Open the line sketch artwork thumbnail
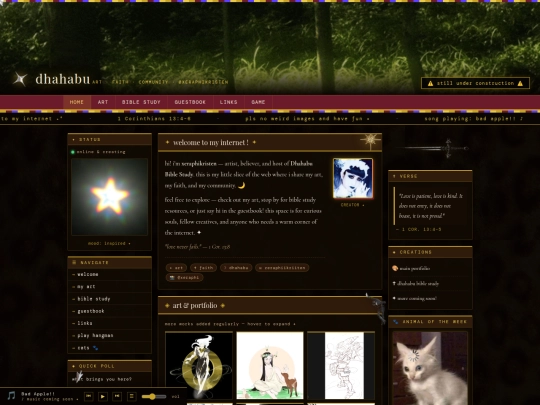The width and height of the screenshot is (540, 405). click(x=341, y=365)
